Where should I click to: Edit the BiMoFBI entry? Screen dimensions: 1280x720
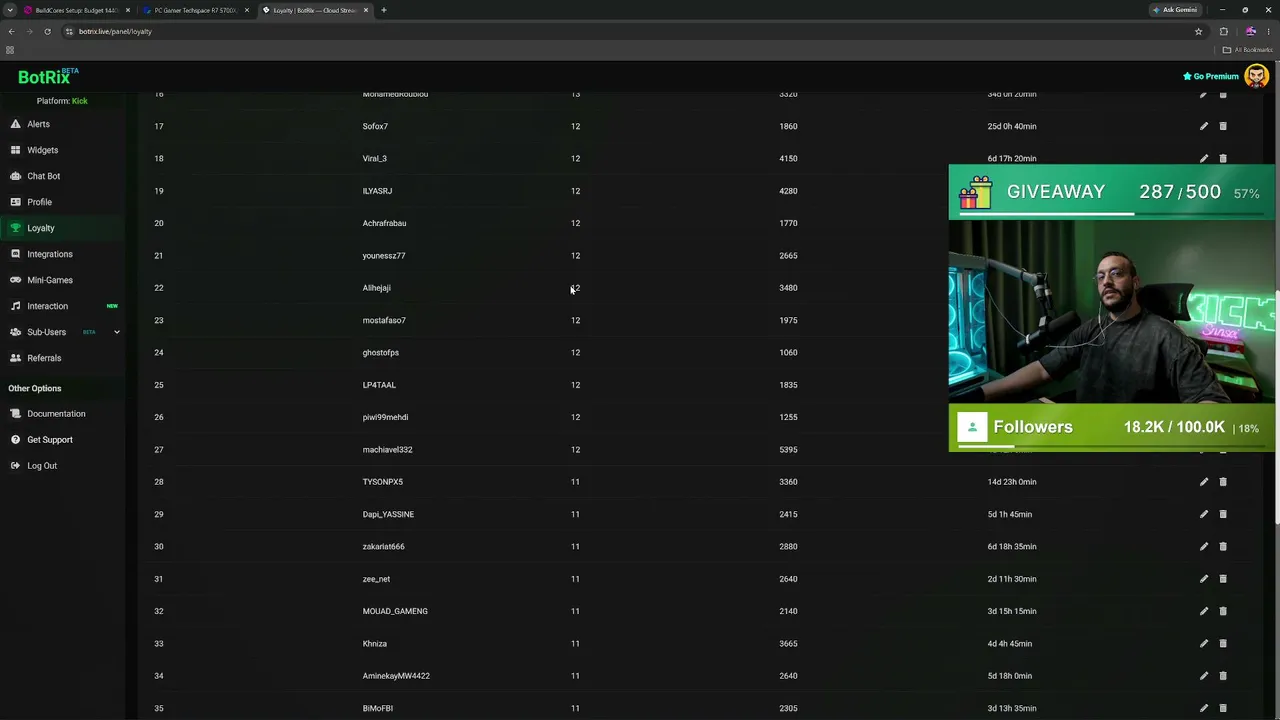tap(1204, 708)
